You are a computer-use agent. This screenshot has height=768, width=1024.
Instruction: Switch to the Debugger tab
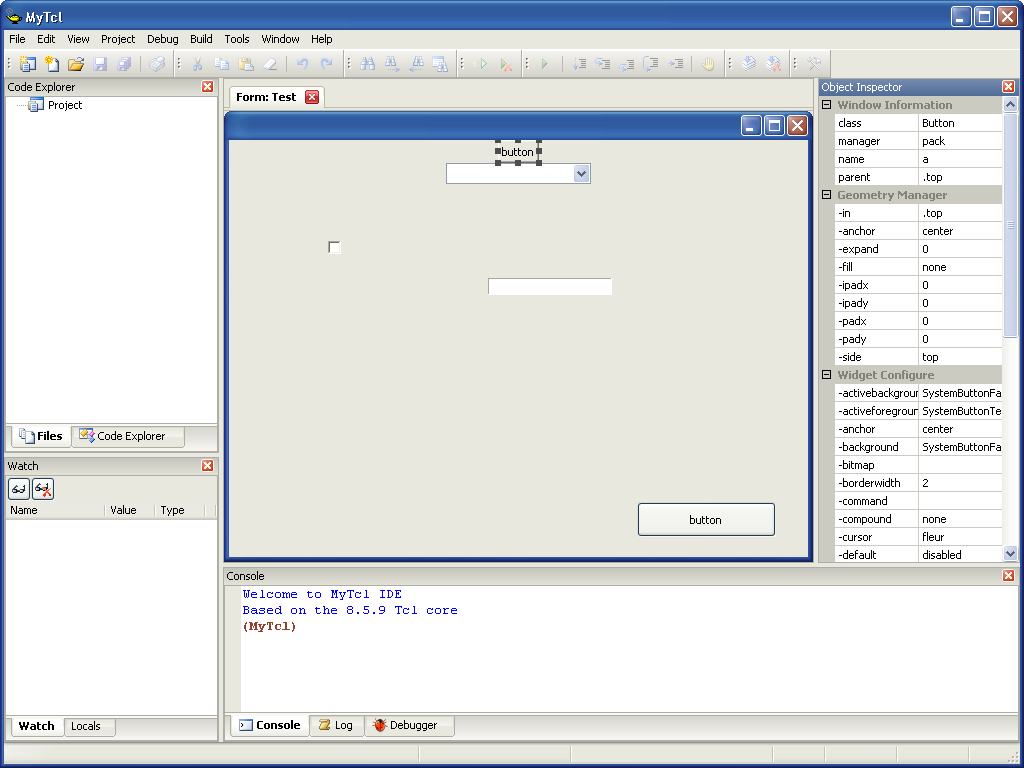tap(409, 725)
